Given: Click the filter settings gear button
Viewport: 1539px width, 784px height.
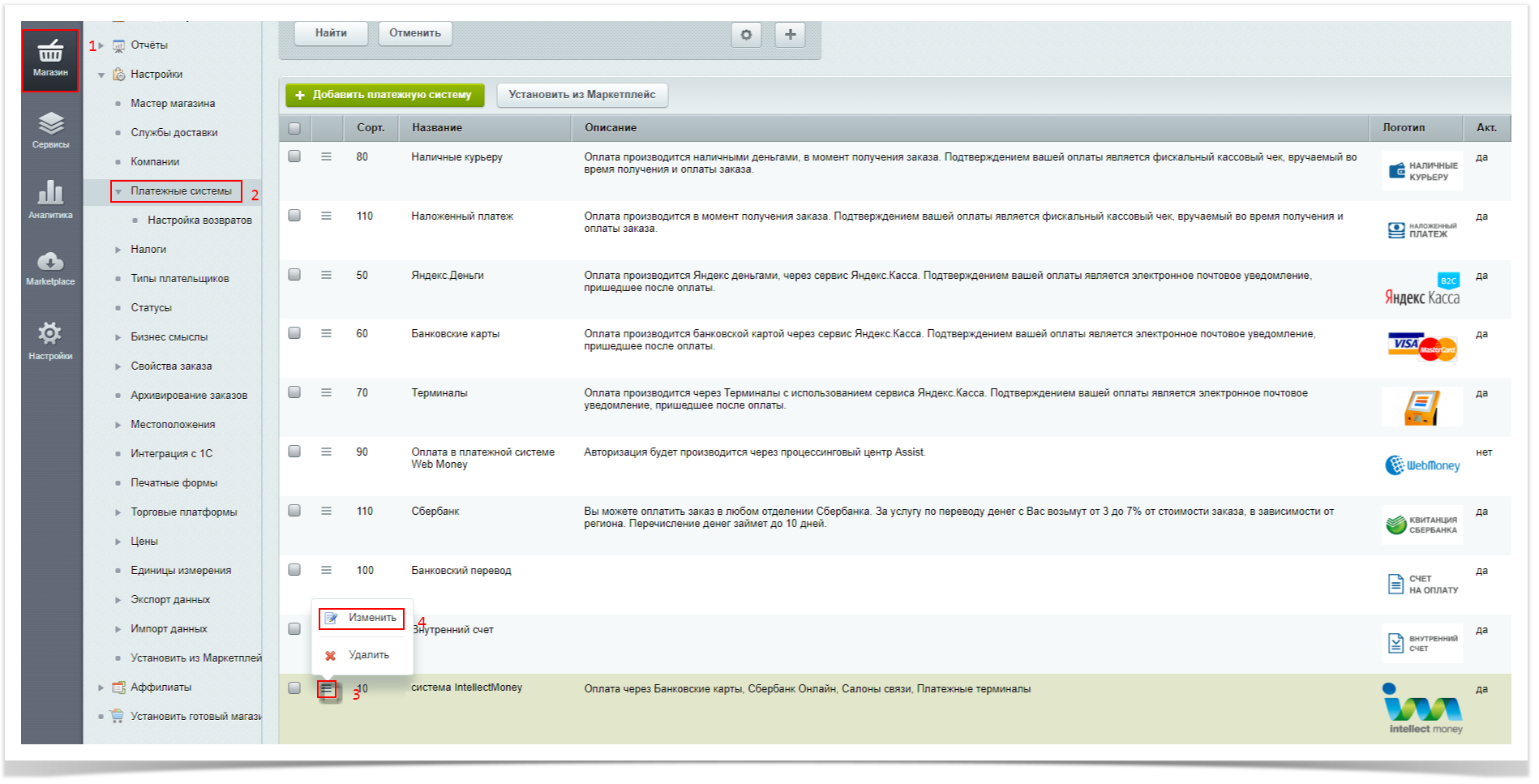Looking at the screenshot, I should pos(746,34).
